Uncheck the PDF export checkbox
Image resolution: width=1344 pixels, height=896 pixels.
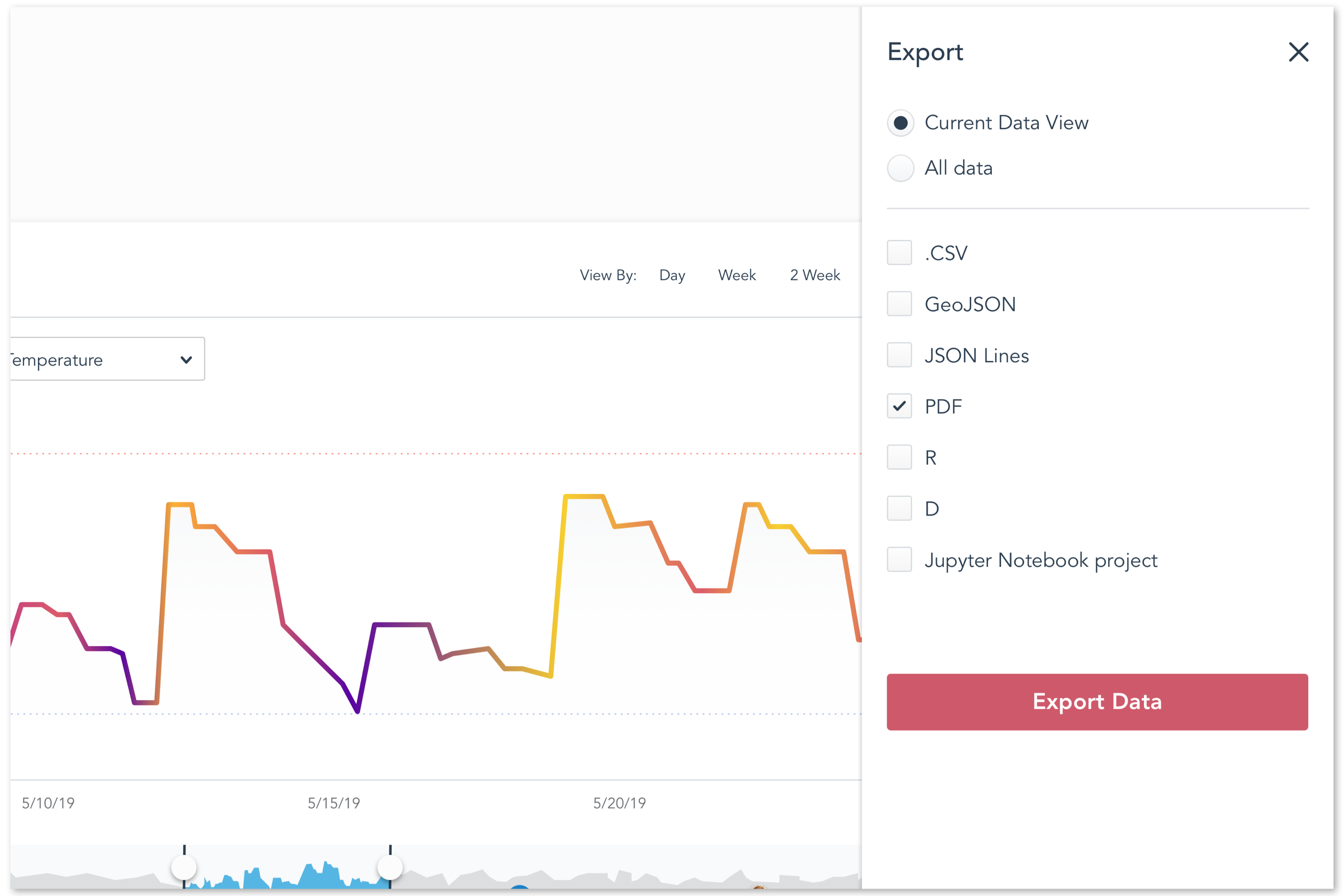(x=899, y=406)
